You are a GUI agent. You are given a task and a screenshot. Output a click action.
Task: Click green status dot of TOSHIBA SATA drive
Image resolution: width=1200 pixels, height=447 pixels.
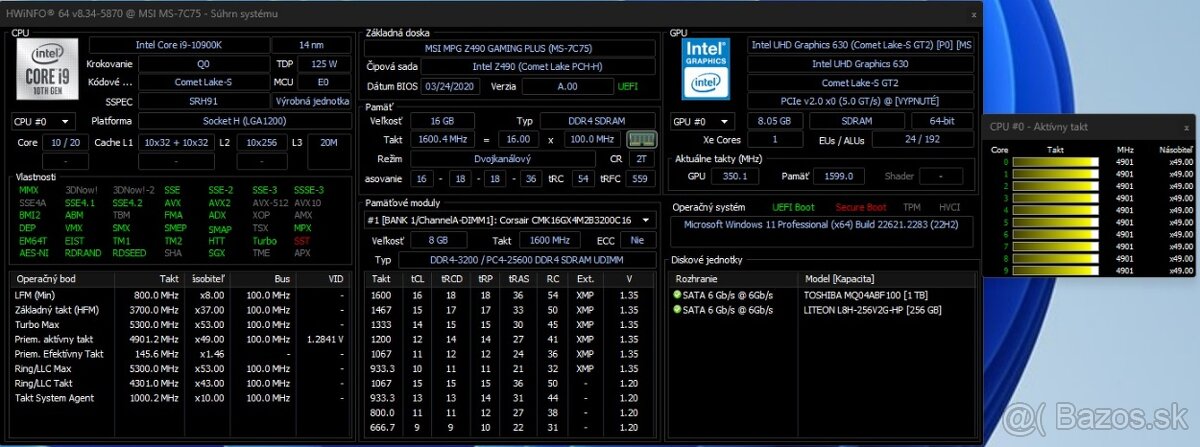coord(677,296)
